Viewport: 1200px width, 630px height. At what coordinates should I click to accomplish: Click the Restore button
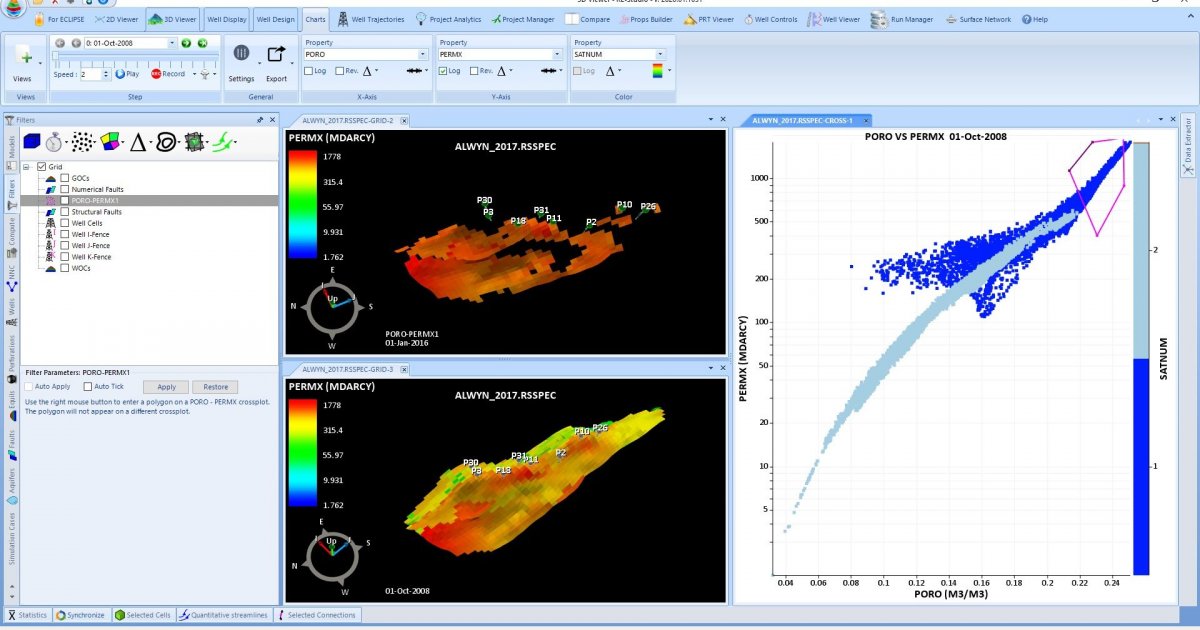215,387
